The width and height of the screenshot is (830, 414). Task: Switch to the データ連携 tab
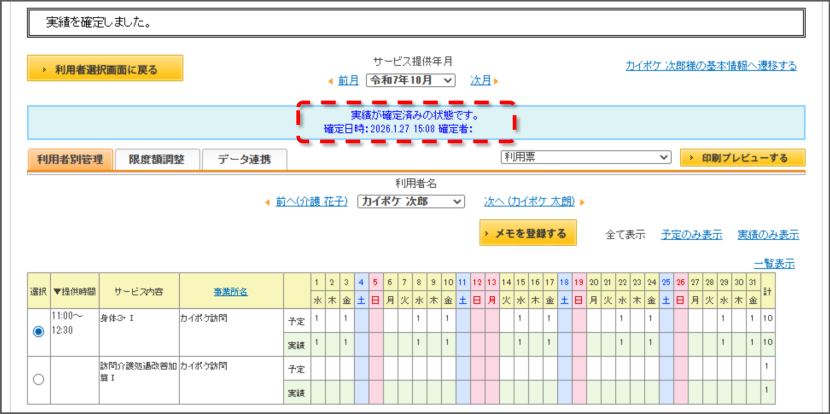coord(245,159)
